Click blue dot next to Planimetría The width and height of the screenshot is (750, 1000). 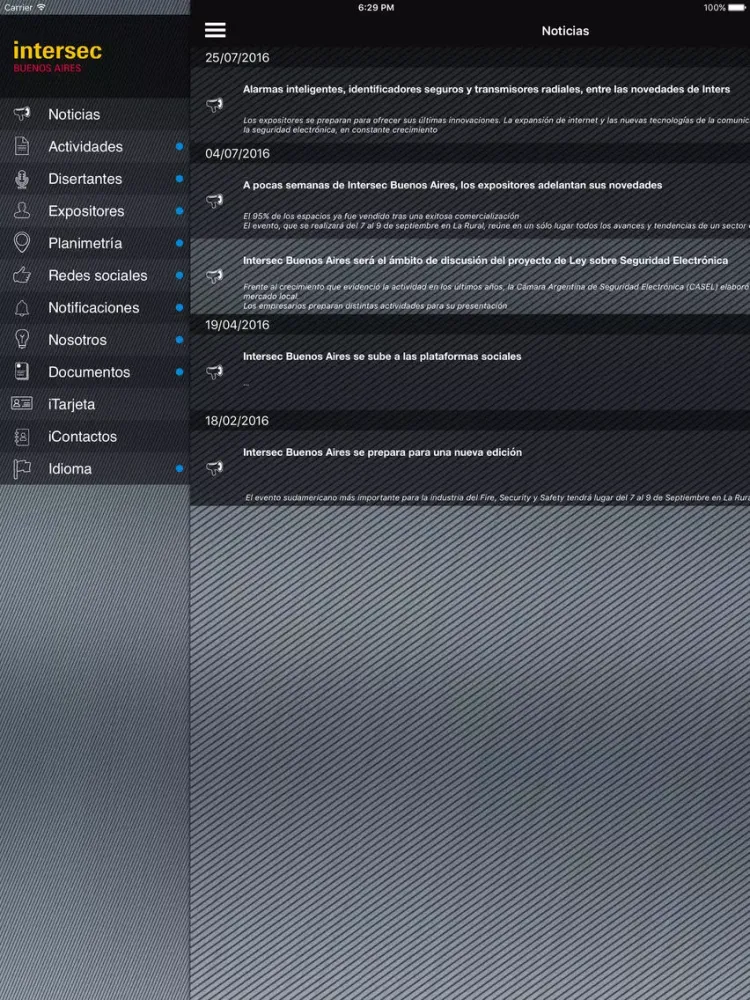pos(179,243)
